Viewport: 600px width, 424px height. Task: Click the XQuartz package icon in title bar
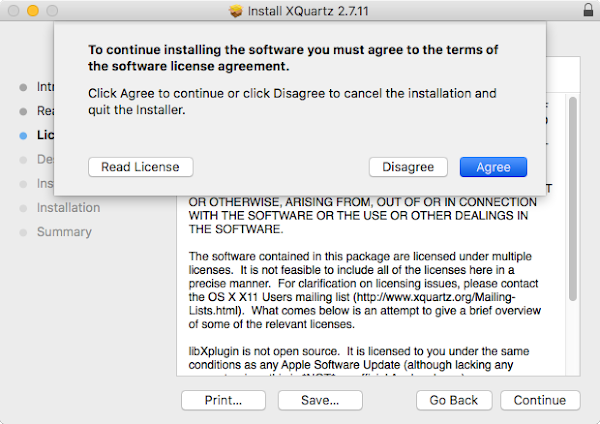click(236, 11)
